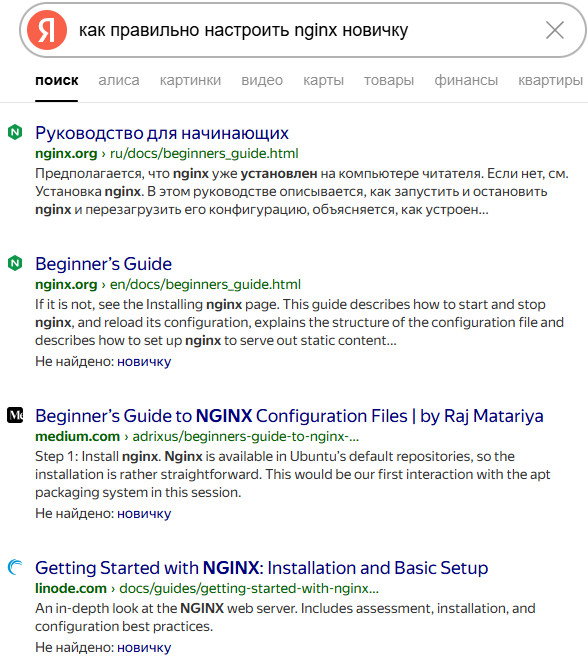Image resolution: width=588 pixels, height=668 pixels.
Task: Click the Linode favicon icon
Action: coord(15,567)
